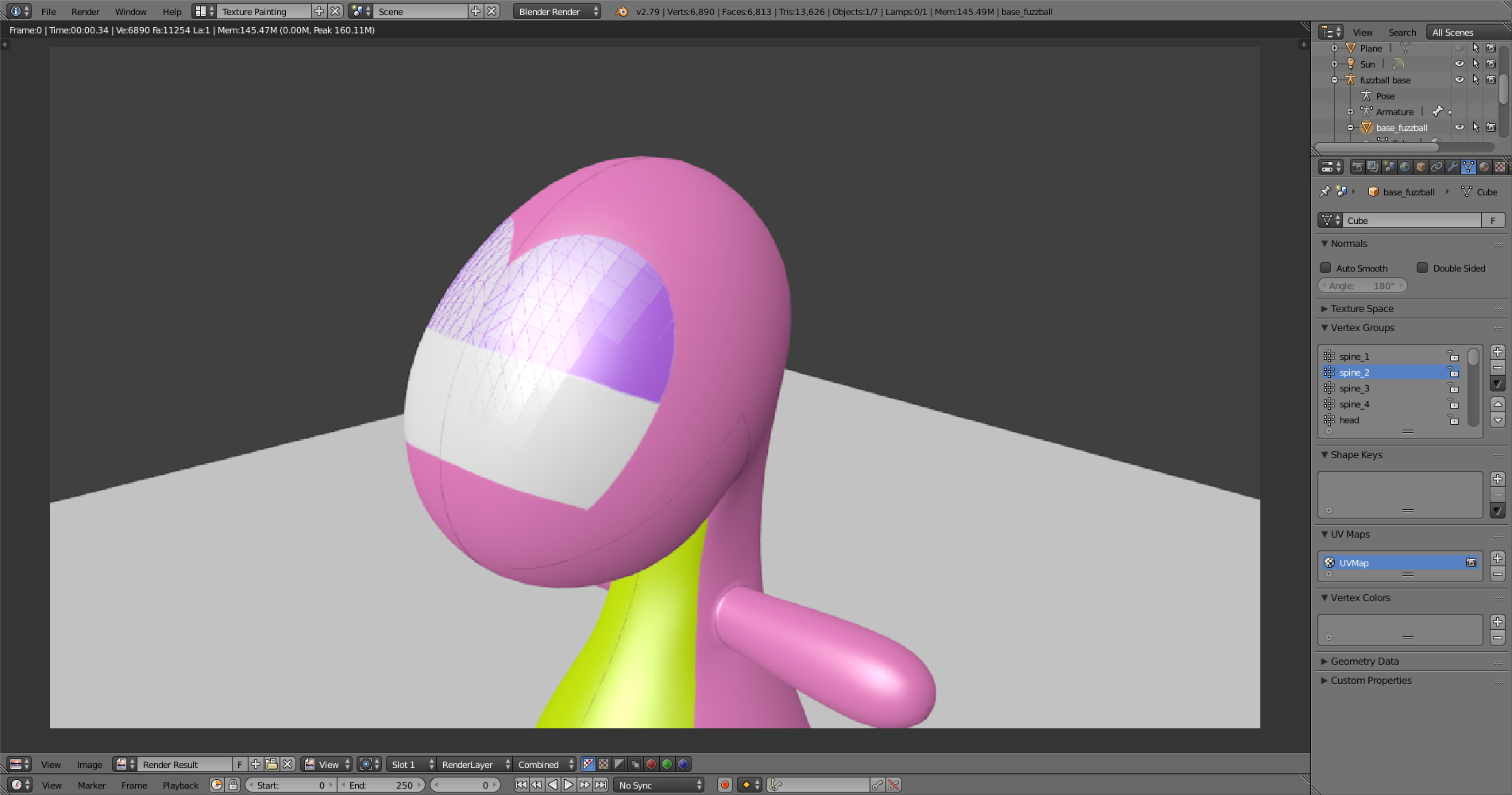Unlink the Render Result image

coord(287,764)
